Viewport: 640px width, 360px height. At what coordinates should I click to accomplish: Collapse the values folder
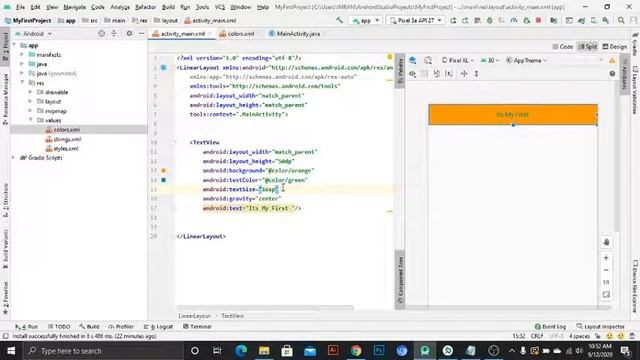click(31, 120)
